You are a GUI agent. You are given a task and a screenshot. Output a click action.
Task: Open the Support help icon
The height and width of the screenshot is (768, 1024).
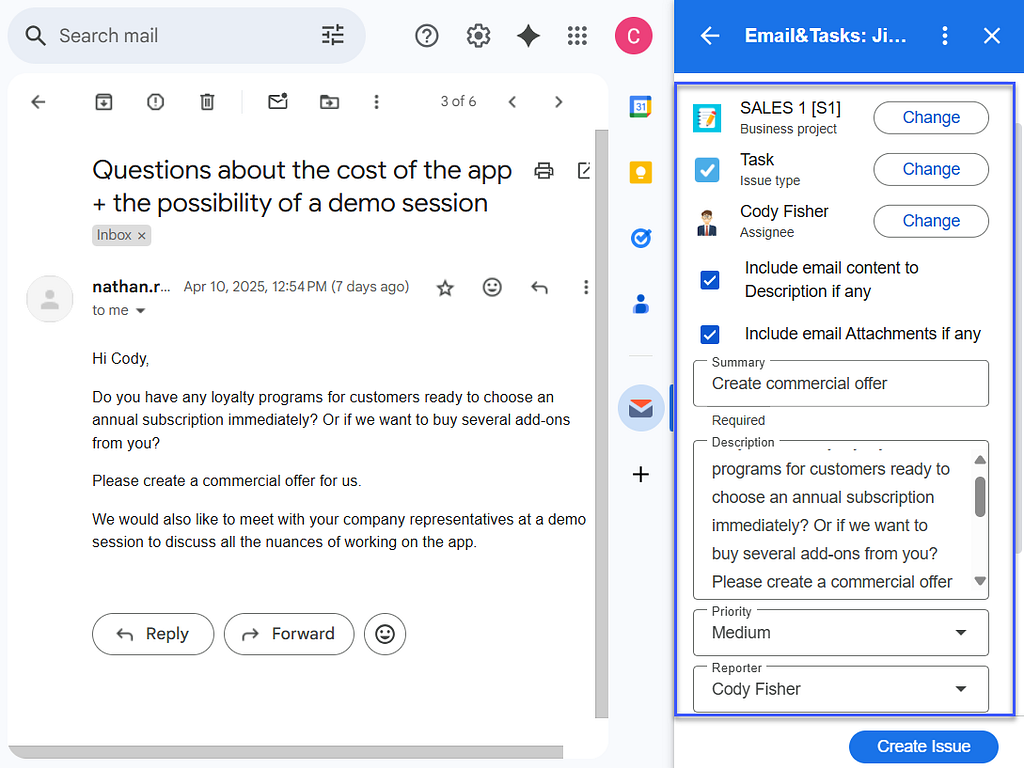pyautogui.click(x=426, y=35)
